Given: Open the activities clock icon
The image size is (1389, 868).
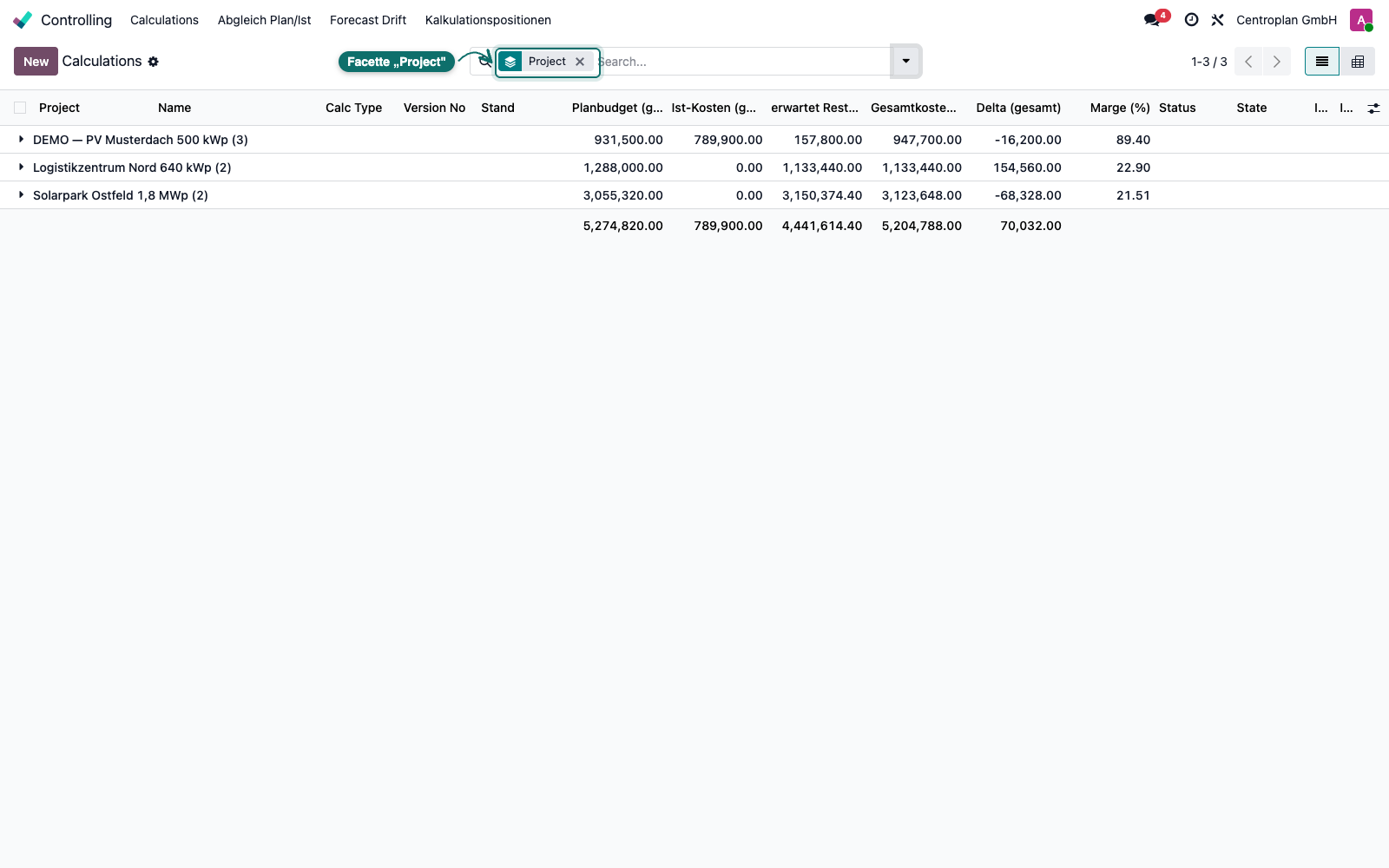Looking at the screenshot, I should point(1192,20).
